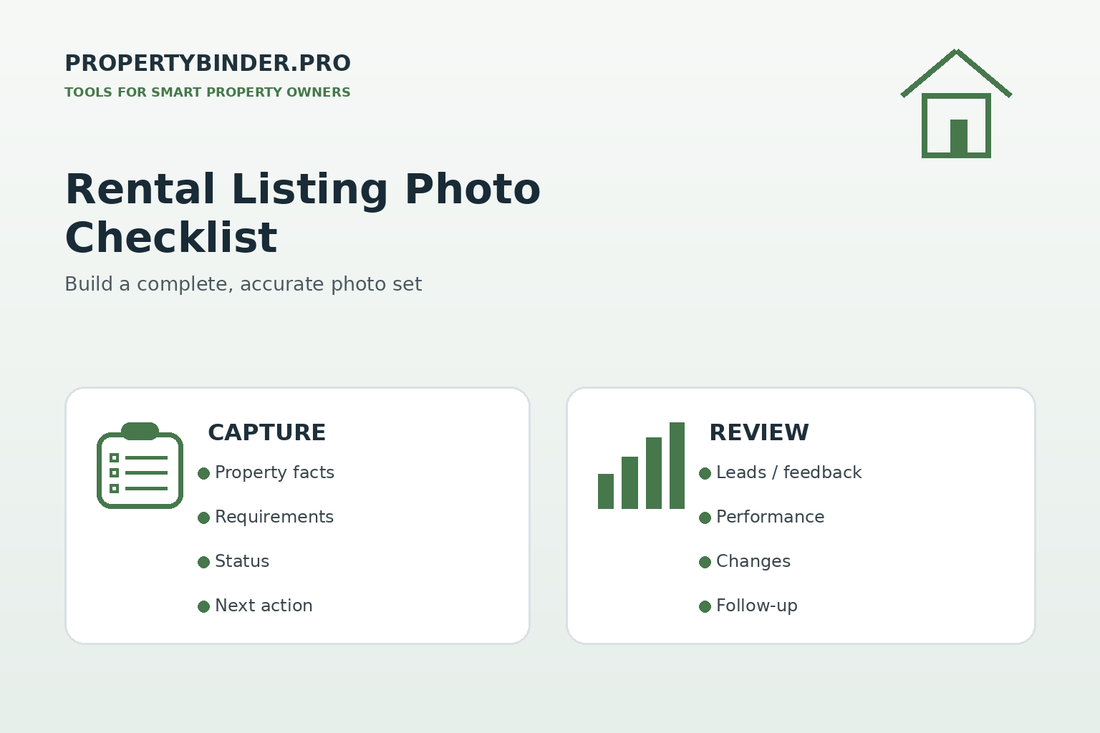Select the 'Status' list item

pyautogui.click(x=242, y=561)
